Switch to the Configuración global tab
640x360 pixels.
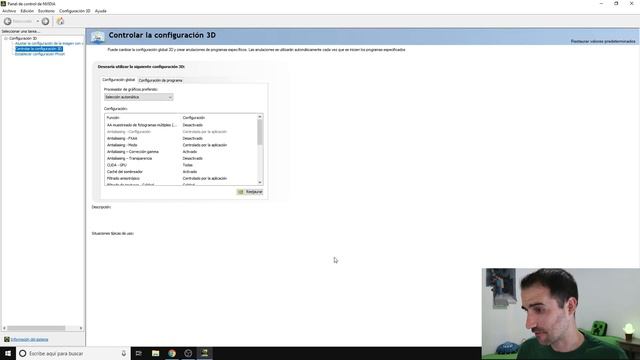click(118, 80)
